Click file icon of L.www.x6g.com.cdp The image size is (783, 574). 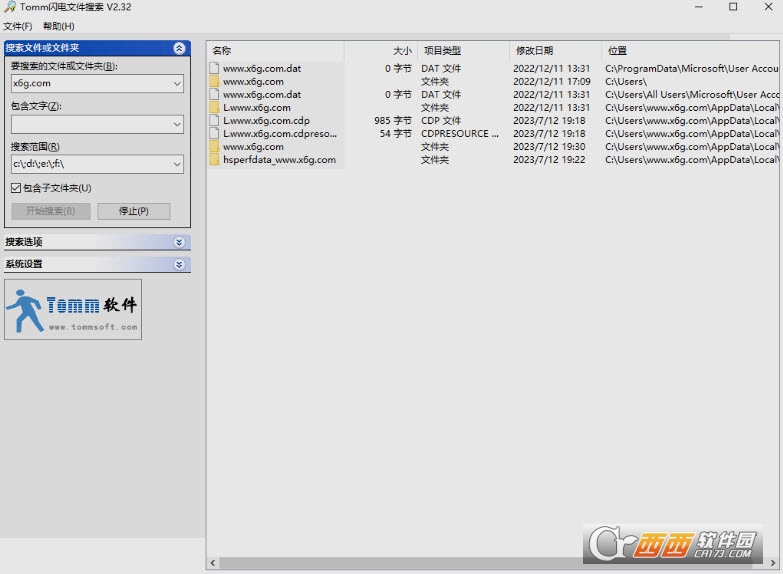(215, 120)
